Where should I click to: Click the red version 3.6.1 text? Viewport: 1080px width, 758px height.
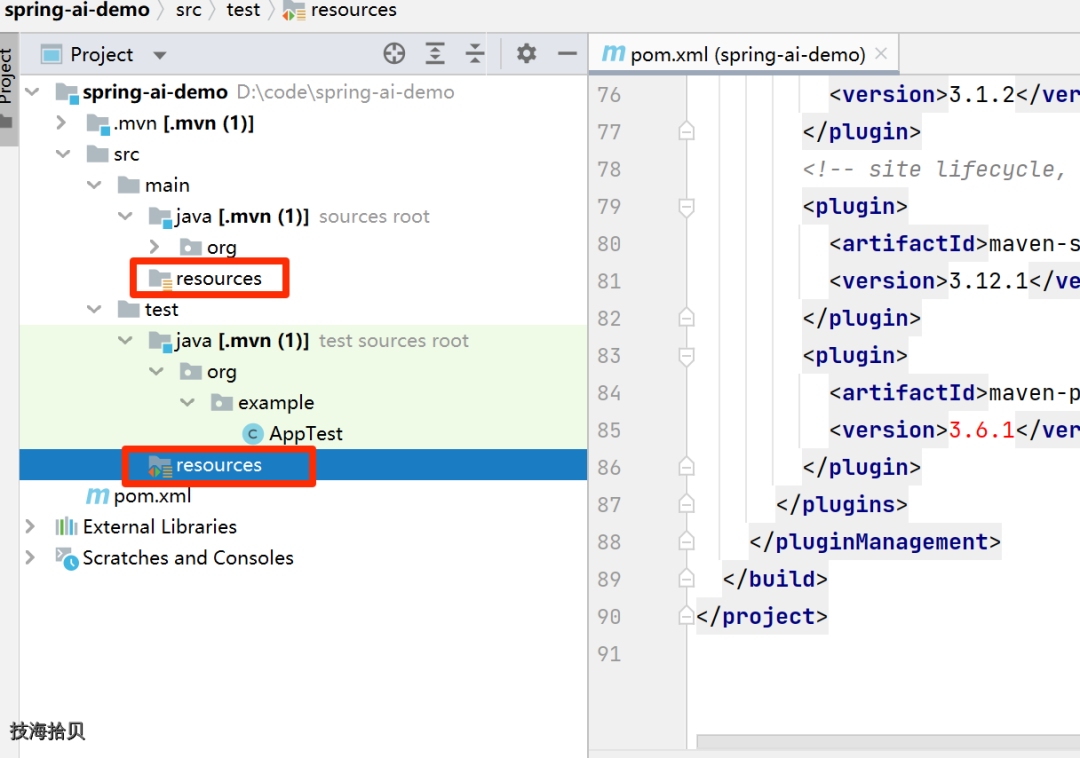point(982,430)
